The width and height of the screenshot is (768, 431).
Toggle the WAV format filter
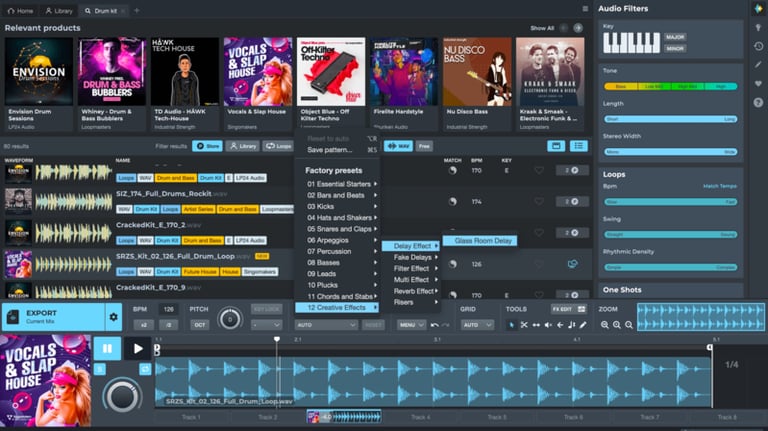pyautogui.click(x=398, y=146)
